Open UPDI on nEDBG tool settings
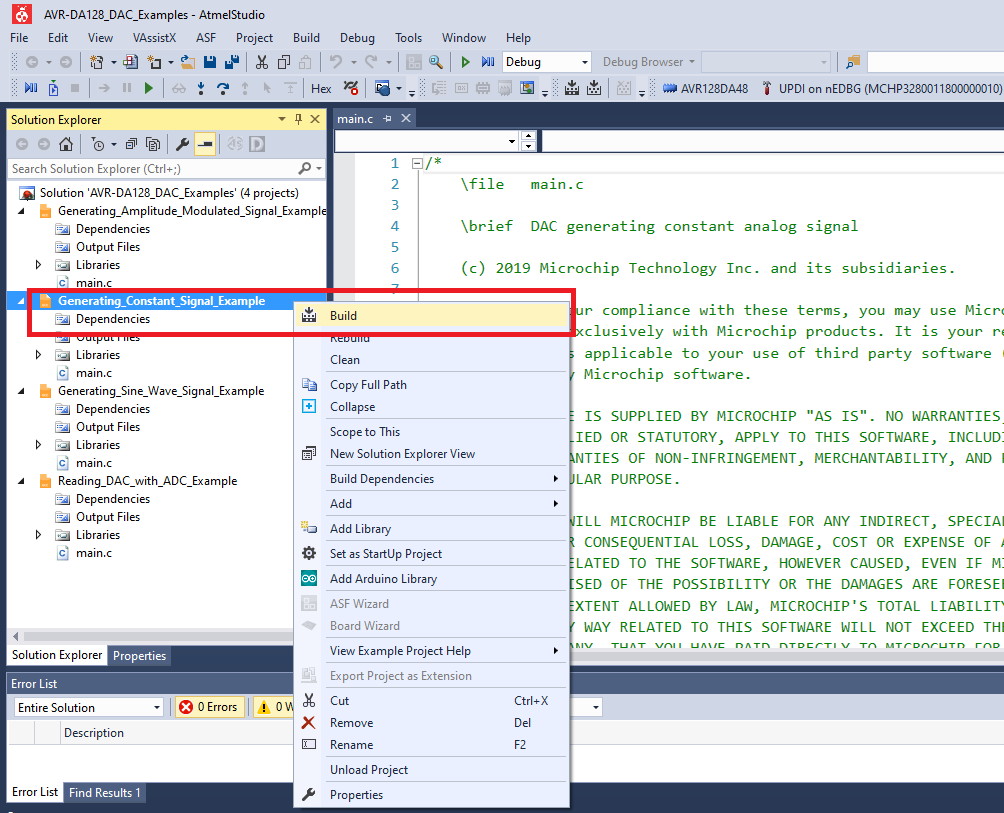The image size is (1004, 813). point(882,89)
